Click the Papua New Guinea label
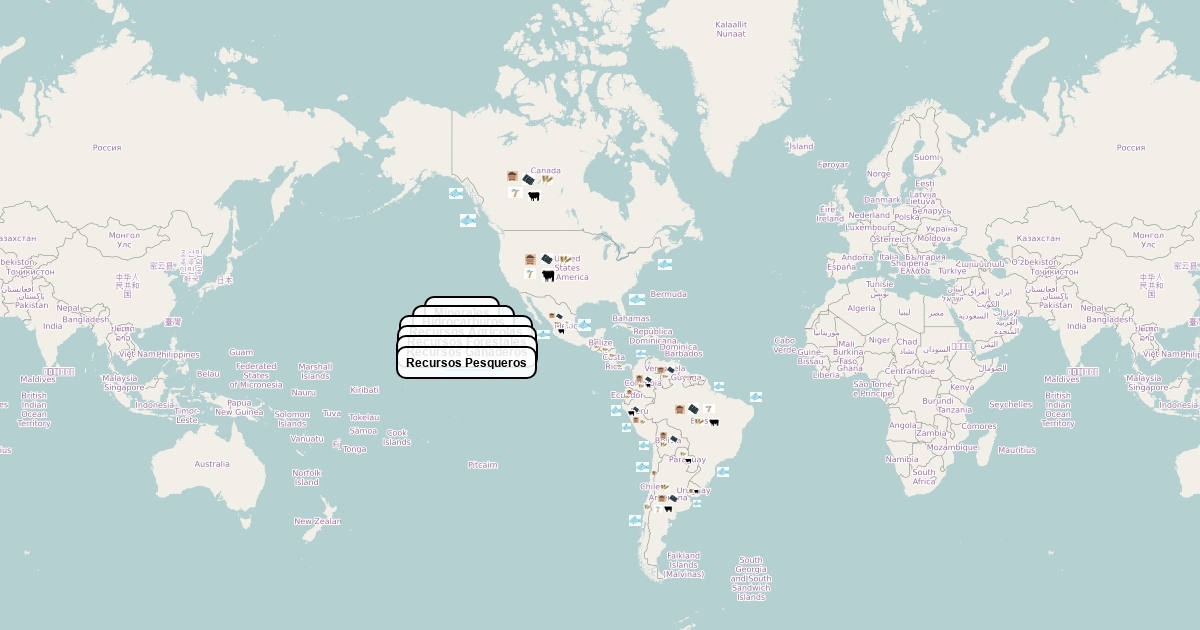The image size is (1200, 630). [x=239, y=407]
